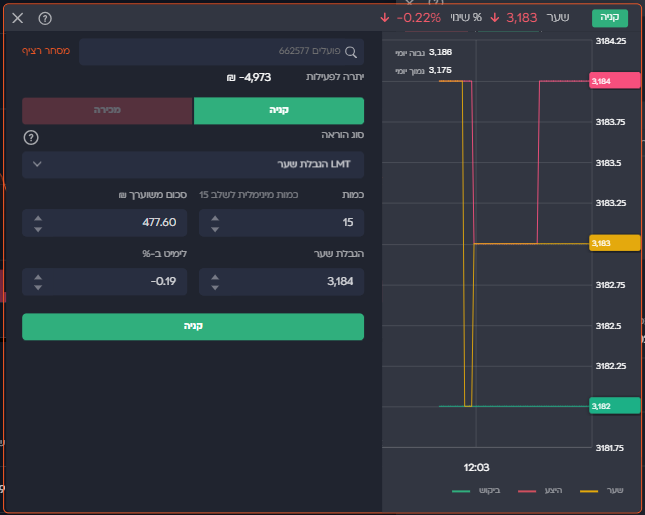Expand the LMT הגבלת שער order type dropdown
This screenshot has height=515, width=645.
(193, 164)
